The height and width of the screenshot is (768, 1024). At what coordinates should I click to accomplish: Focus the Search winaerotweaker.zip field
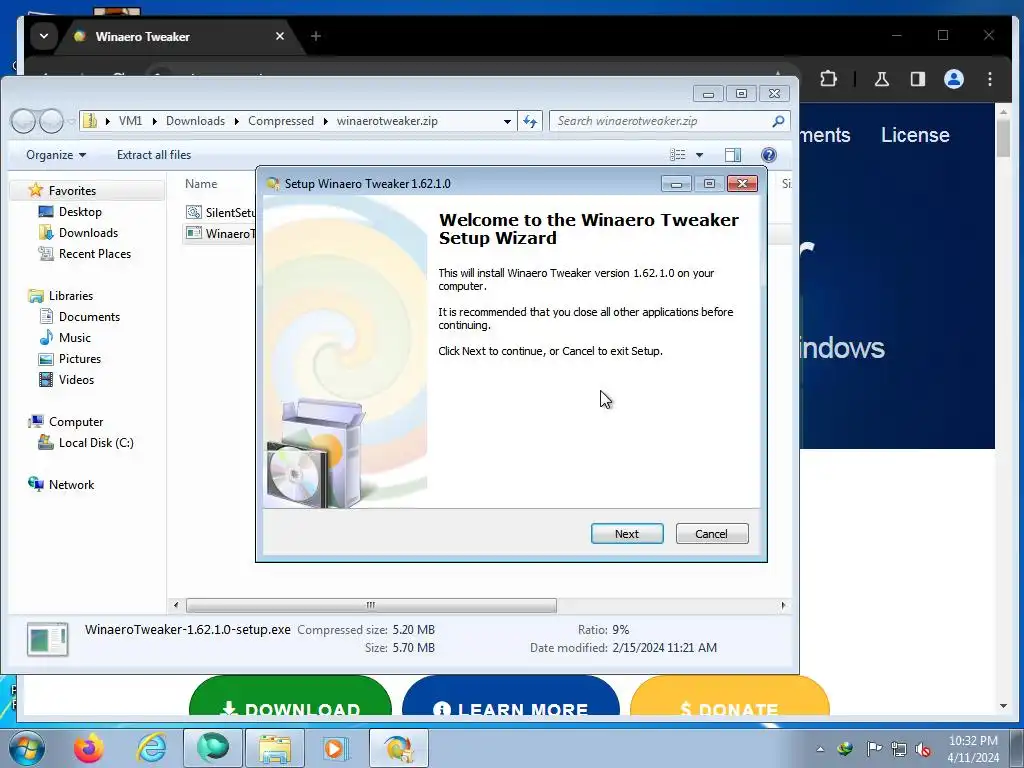pos(660,121)
